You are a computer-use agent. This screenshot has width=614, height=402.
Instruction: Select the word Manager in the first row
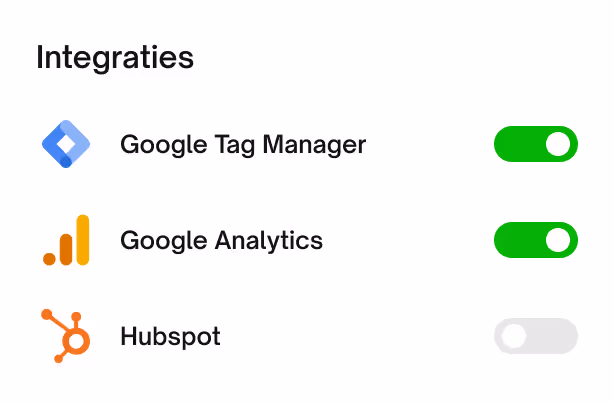tap(321, 146)
